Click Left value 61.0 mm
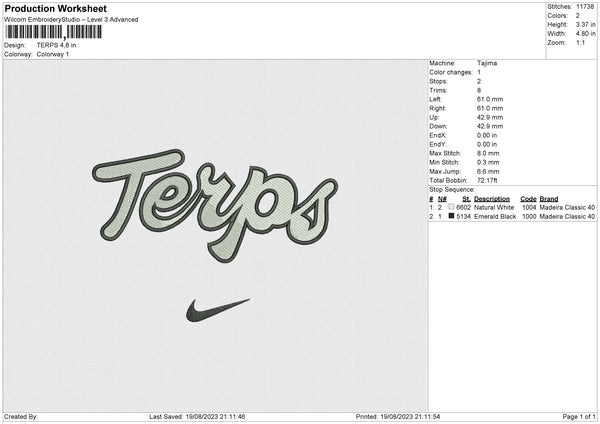This screenshot has height=424, width=600. (x=490, y=99)
